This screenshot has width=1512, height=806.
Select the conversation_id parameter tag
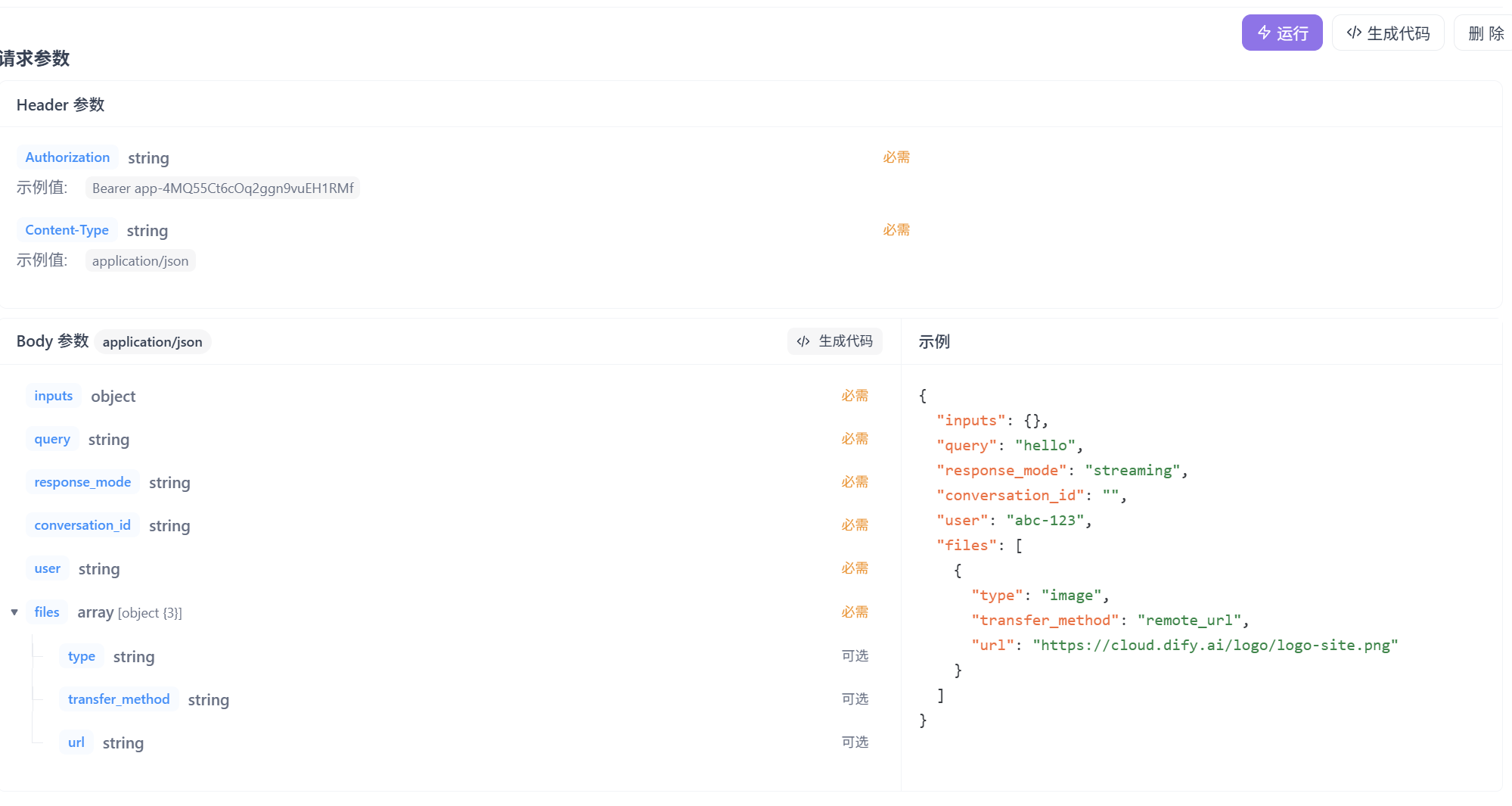(82, 525)
